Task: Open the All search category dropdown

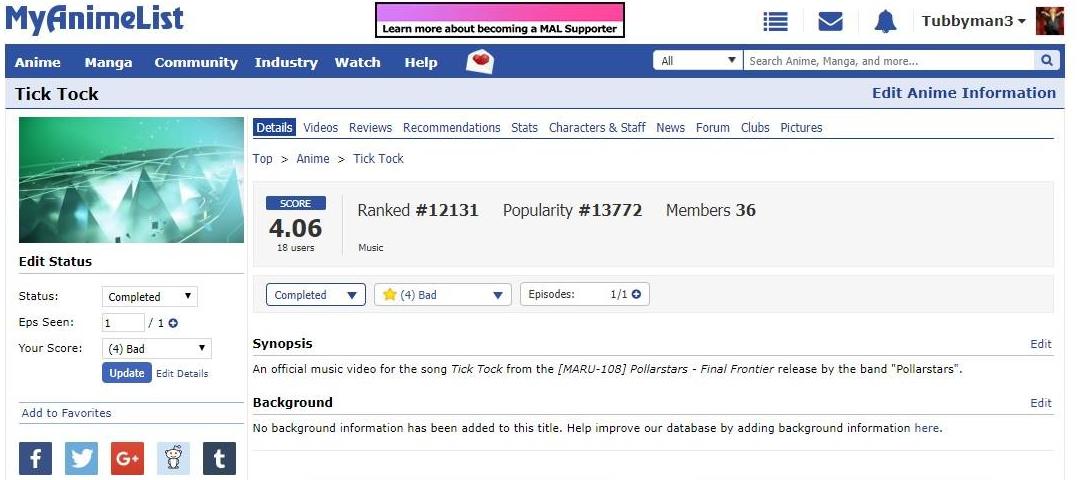Action: (x=697, y=61)
